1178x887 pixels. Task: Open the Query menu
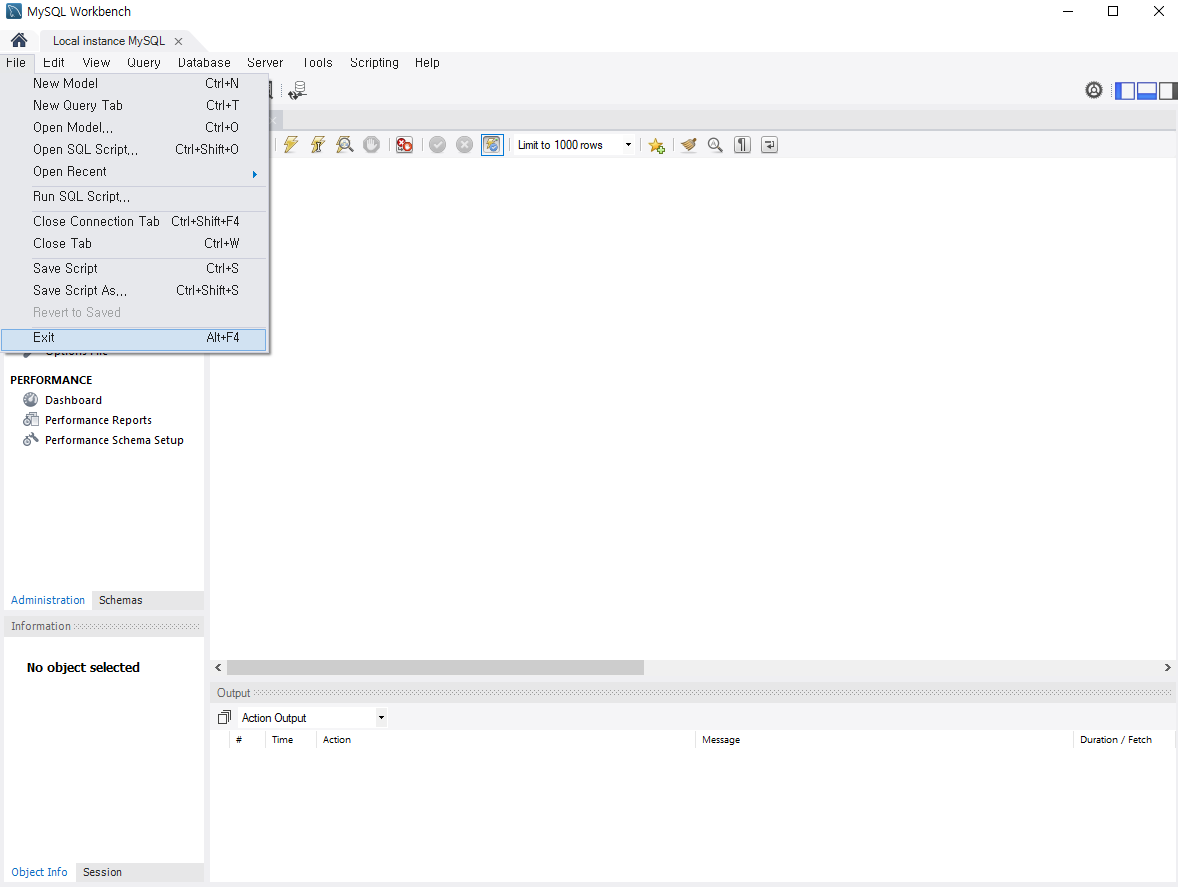coord(143,62)
